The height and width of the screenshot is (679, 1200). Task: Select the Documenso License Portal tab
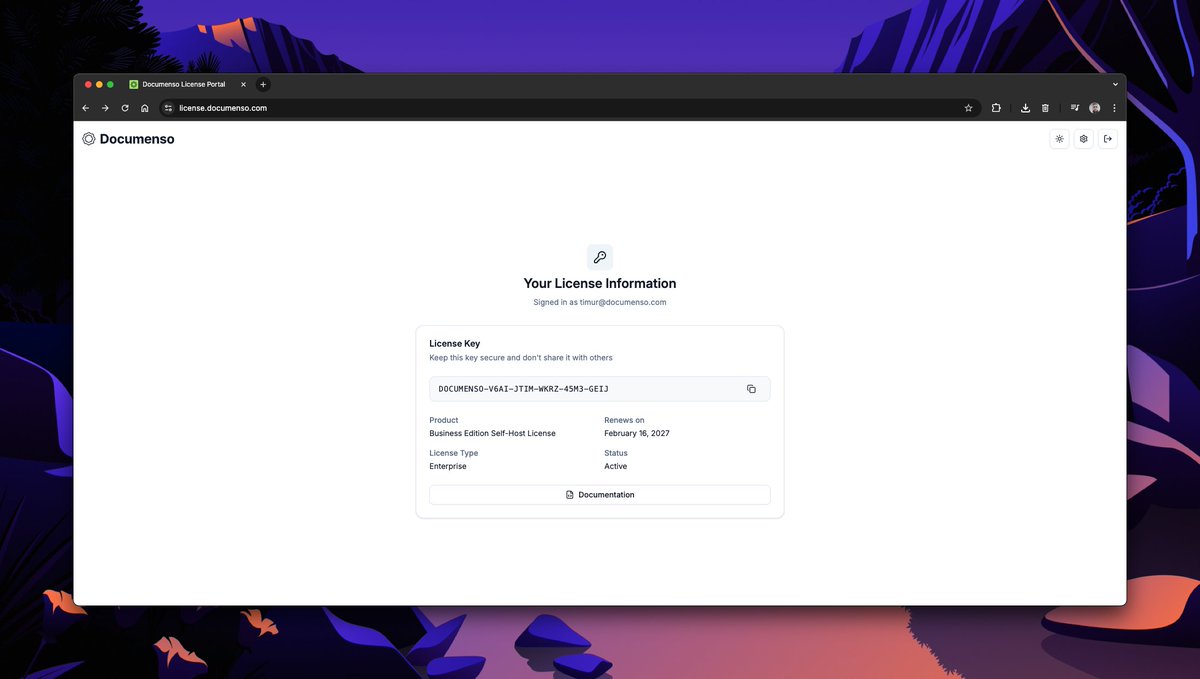pyautogui.click(x=188, y=85)
